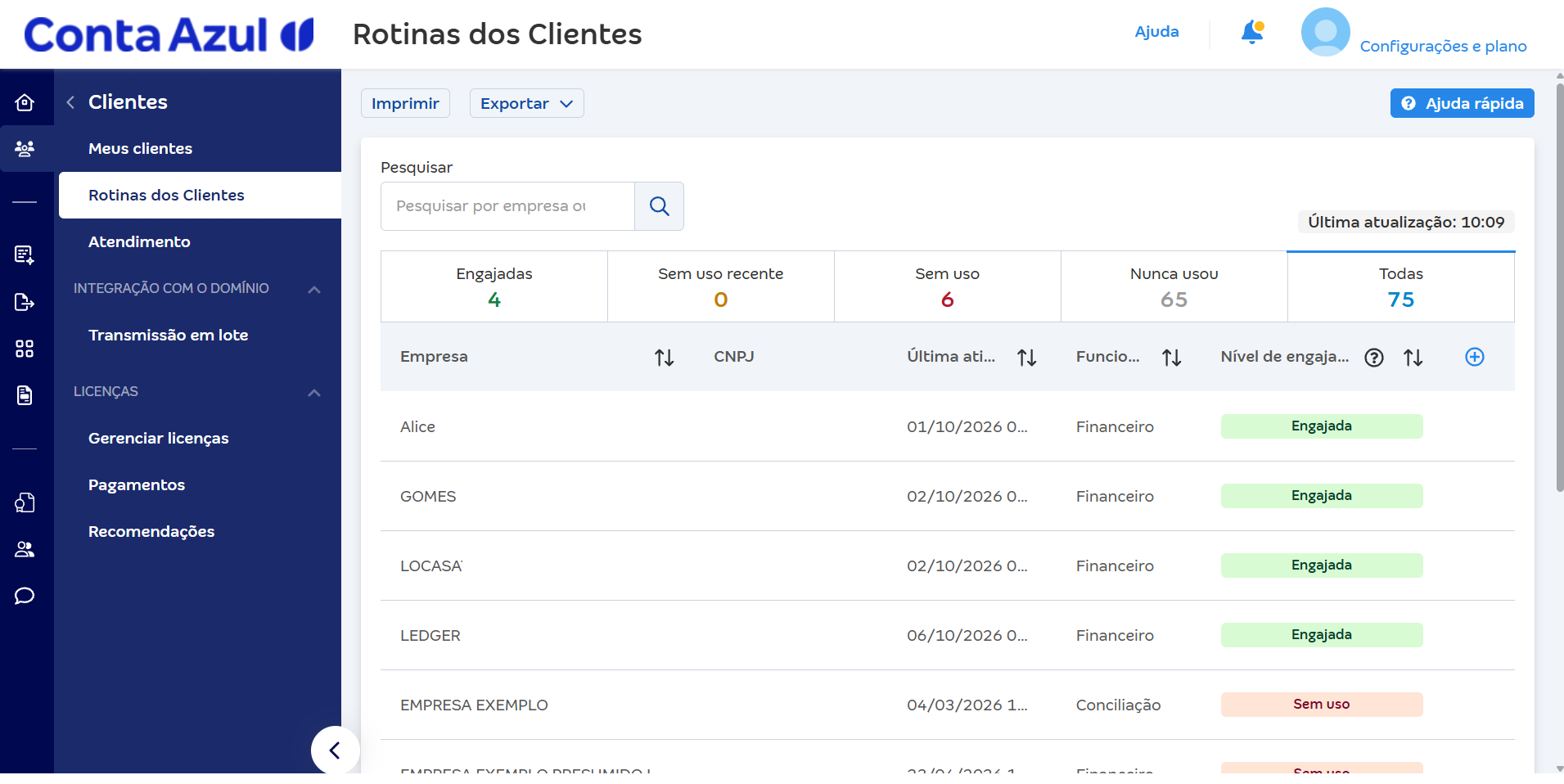Sort by Última atividade column arrows

coord(1026,358)
